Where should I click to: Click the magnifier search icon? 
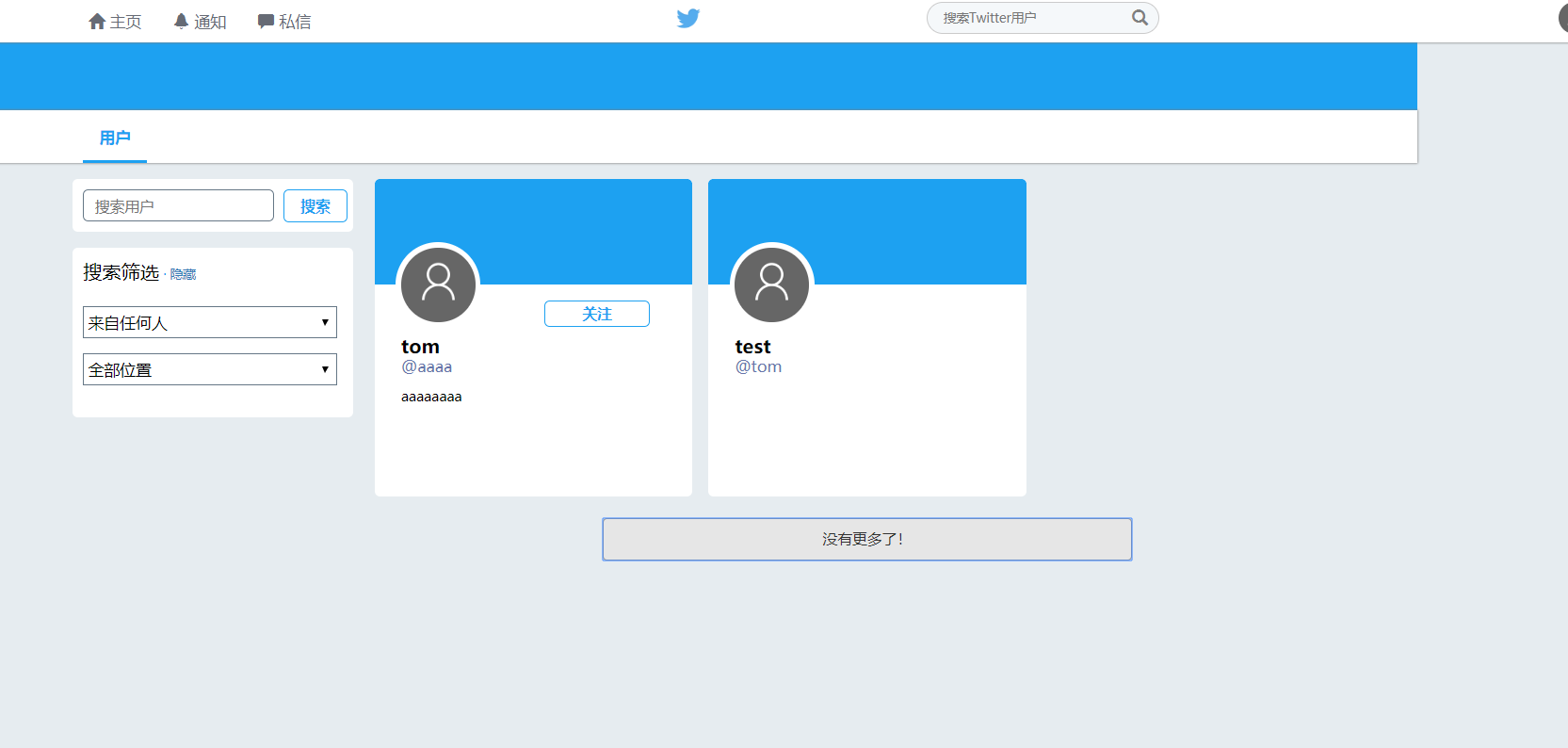(x=1140, y=17)
